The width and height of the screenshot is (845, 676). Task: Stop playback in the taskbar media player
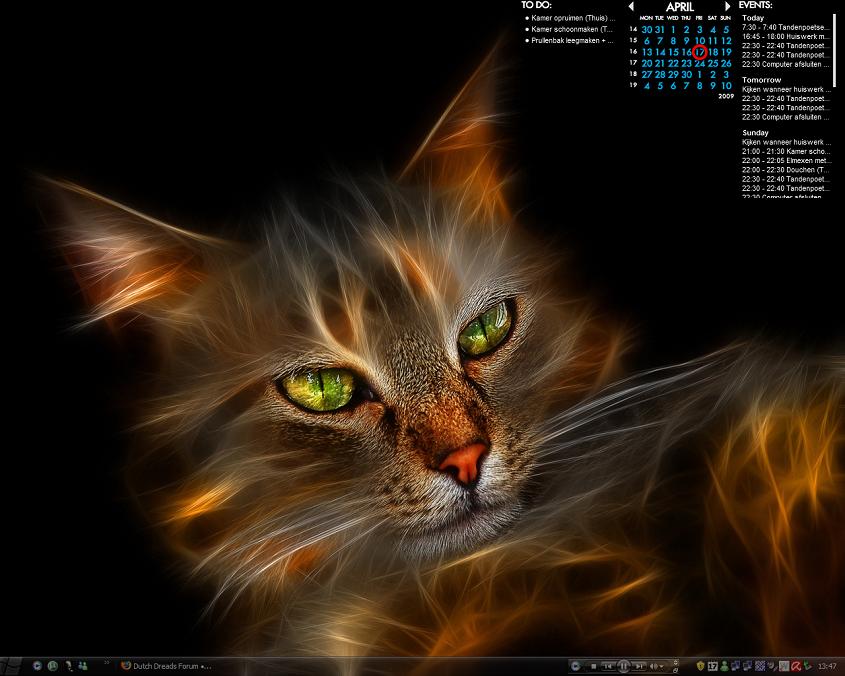[x=593, y=667]
